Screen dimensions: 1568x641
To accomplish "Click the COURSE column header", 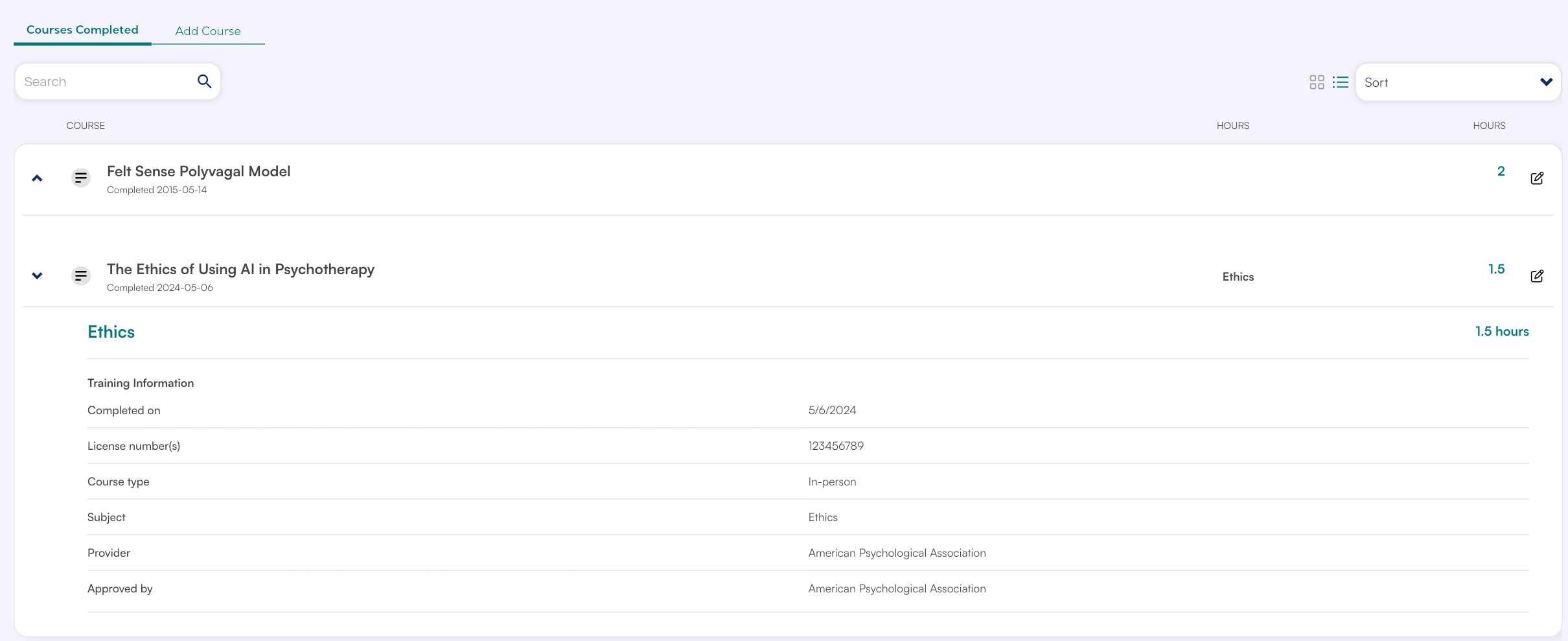I will tap(86, 126).
